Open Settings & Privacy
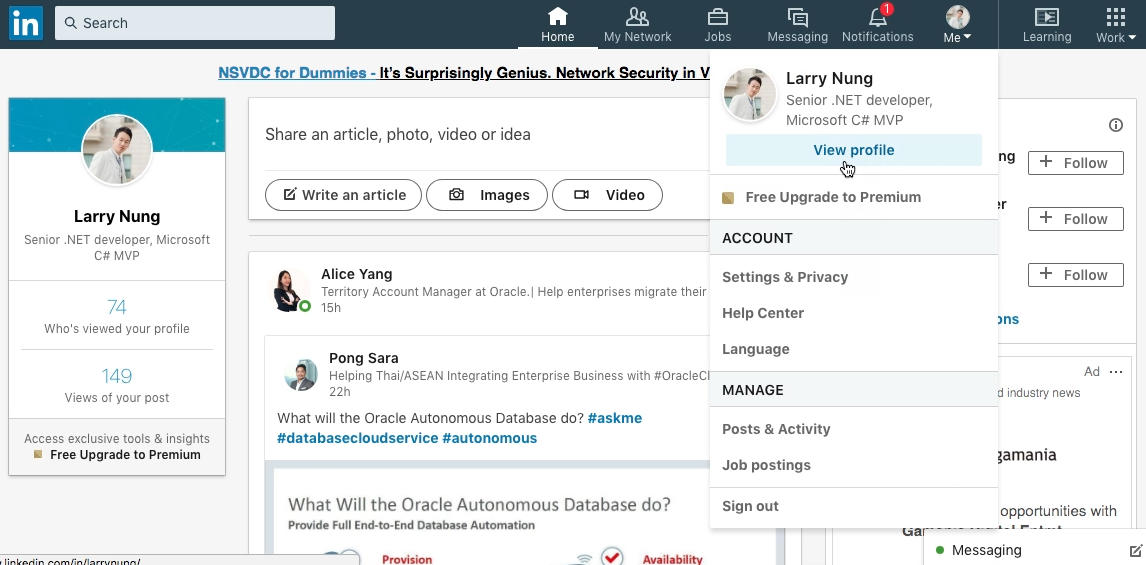1146x565 pixels. tap(785, 277)
